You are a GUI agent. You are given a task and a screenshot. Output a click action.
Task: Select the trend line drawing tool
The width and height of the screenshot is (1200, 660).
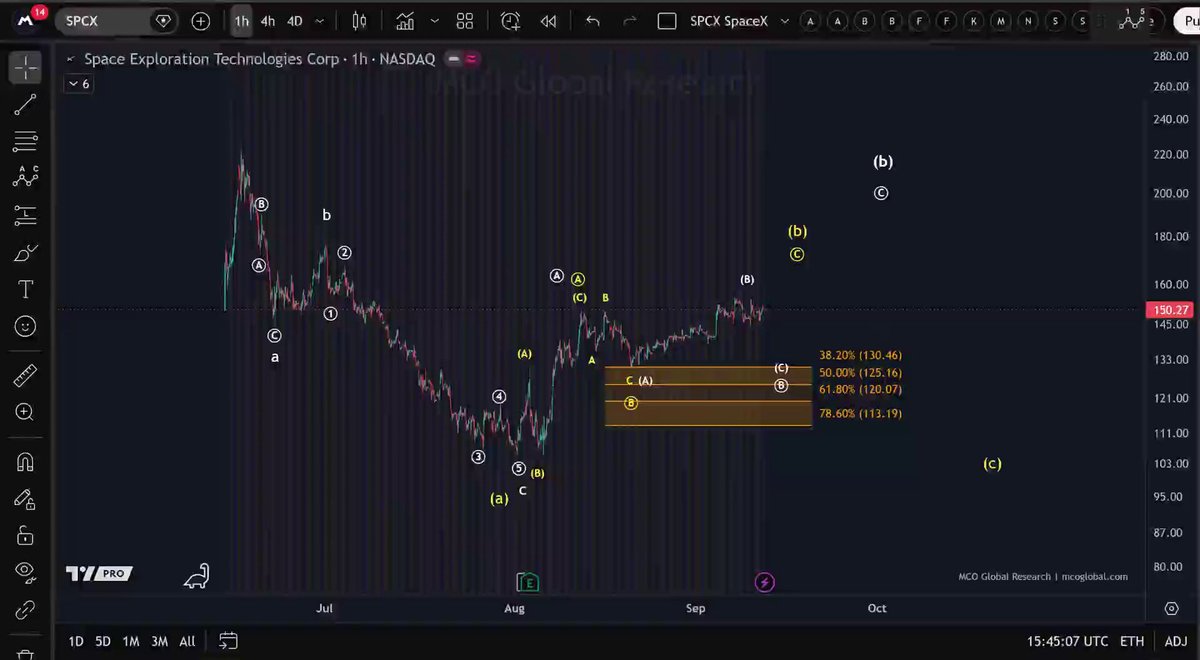coord(25,103)
